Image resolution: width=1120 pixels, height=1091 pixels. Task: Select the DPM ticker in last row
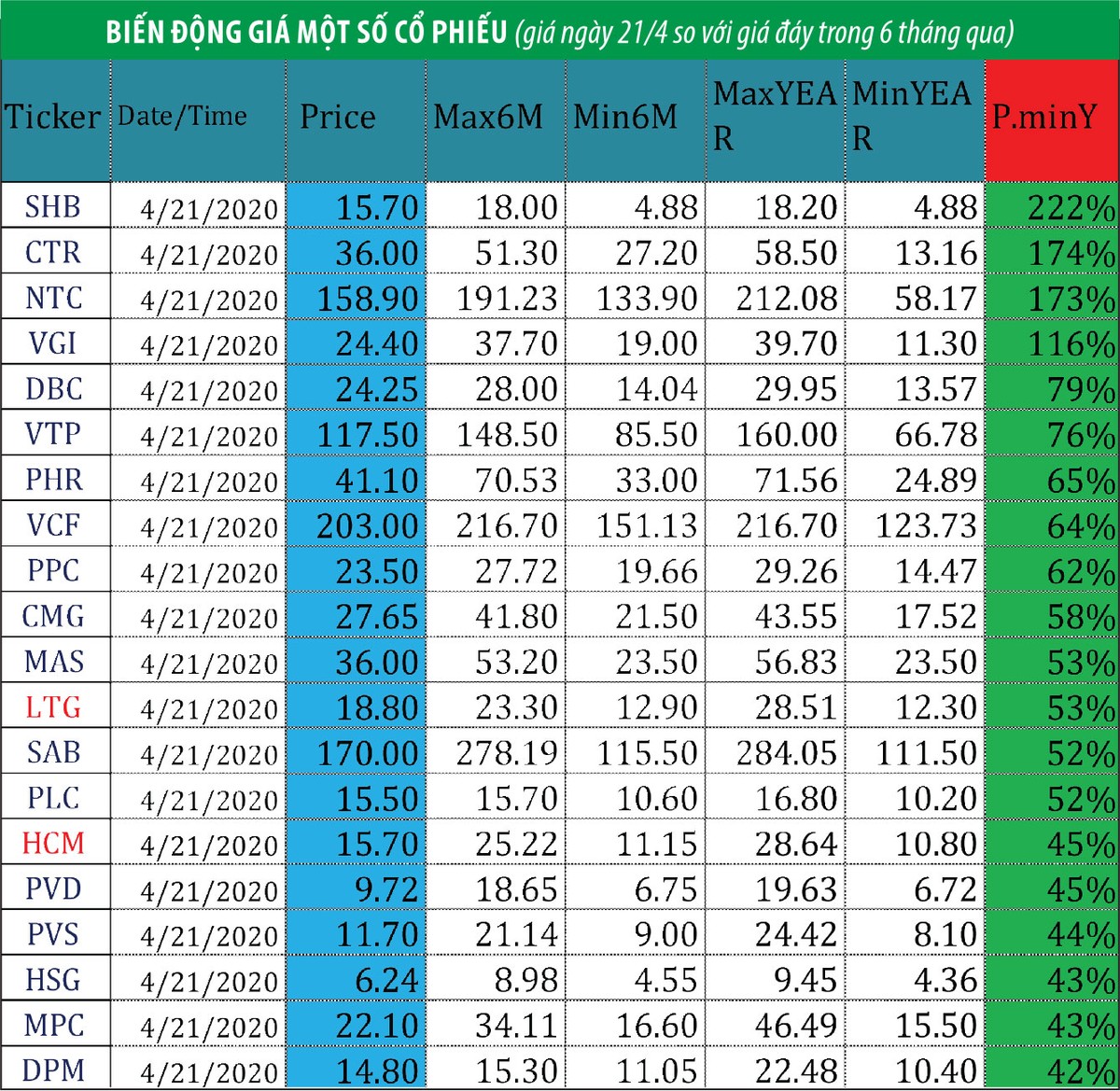point(53,1070)
